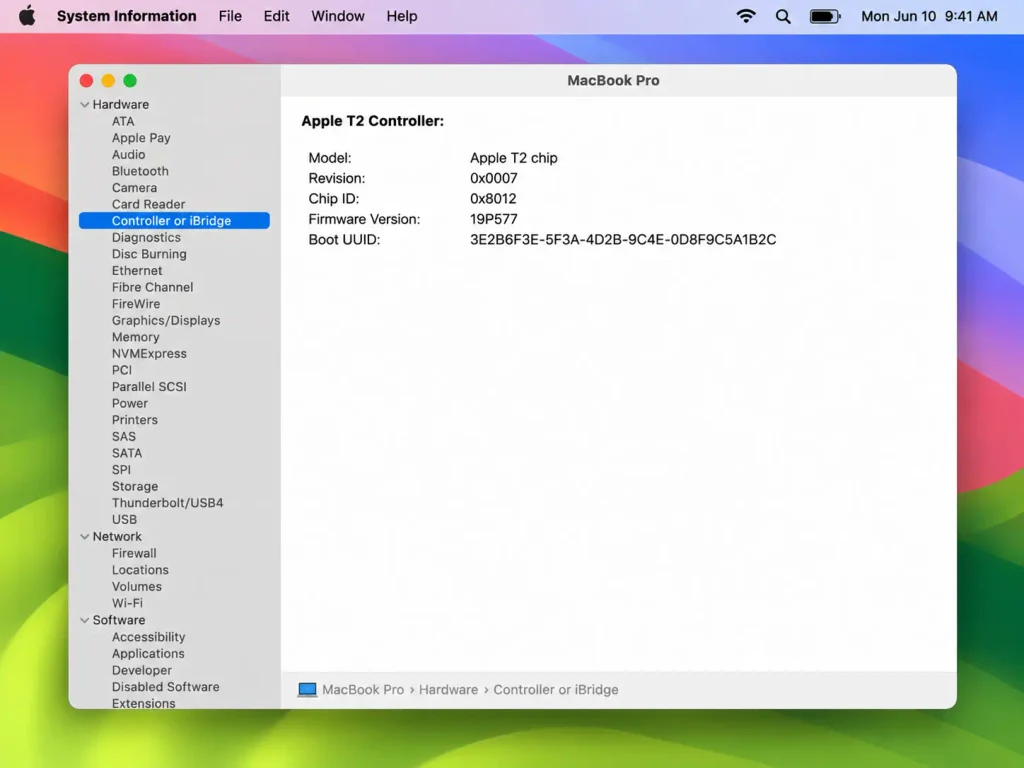This screenshot has height=768, width=1024.
Task: Select USB in the sidebar
Action: click(124, 520)
